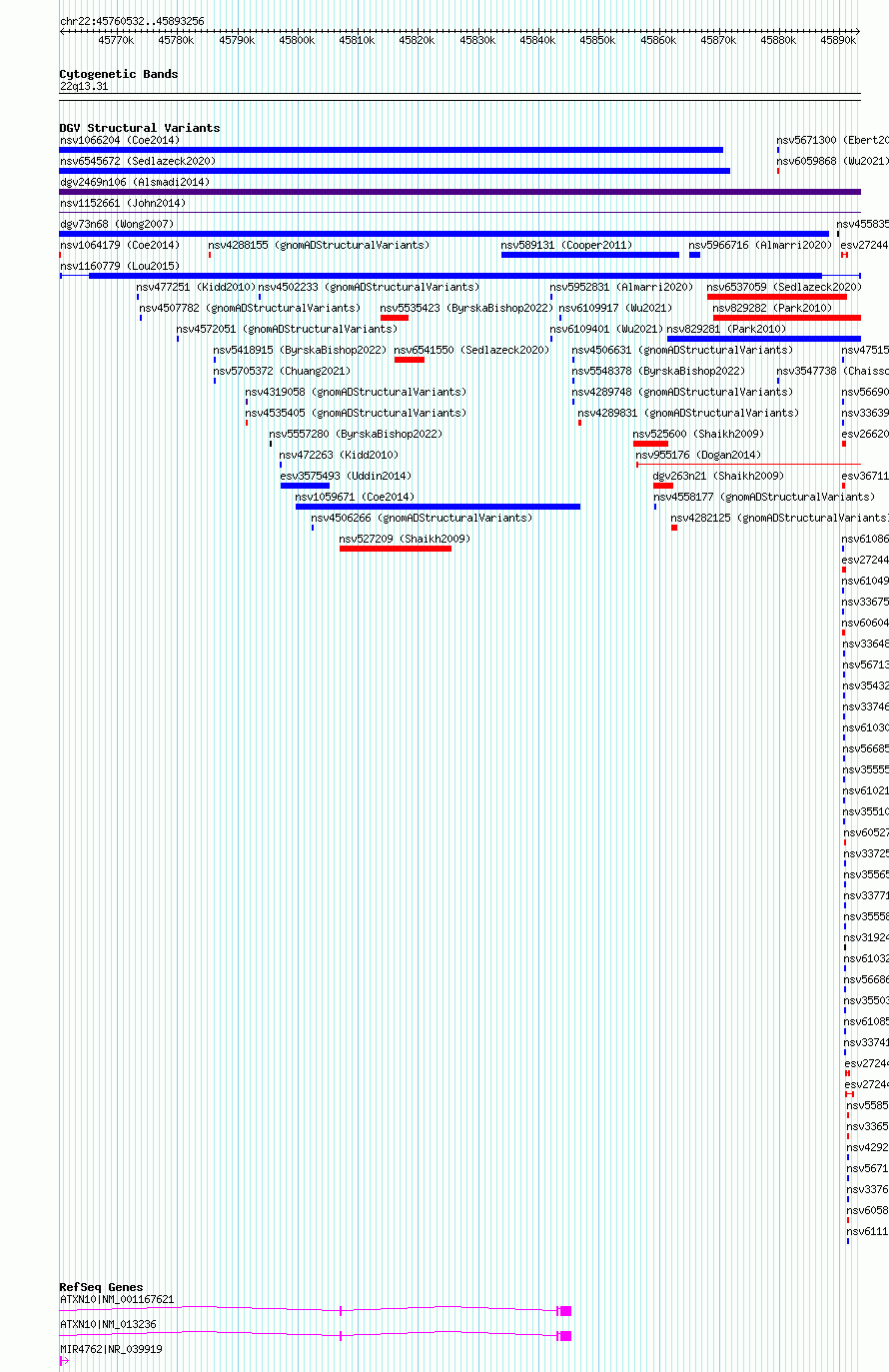The width and height of the screenshot is (889, 1372).
Task: Click the nsv1066204 (Coe2014) blue variant bar
Action: click(391, 150)
